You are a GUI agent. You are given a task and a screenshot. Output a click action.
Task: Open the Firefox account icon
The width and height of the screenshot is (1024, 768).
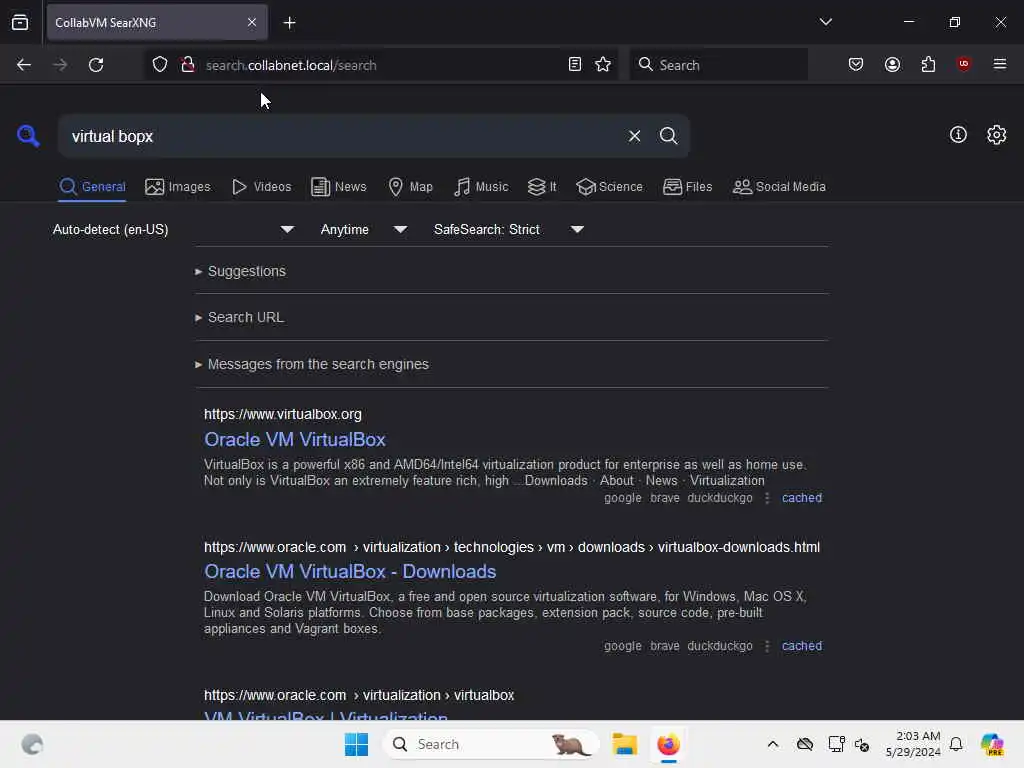(x=892, y=65)
